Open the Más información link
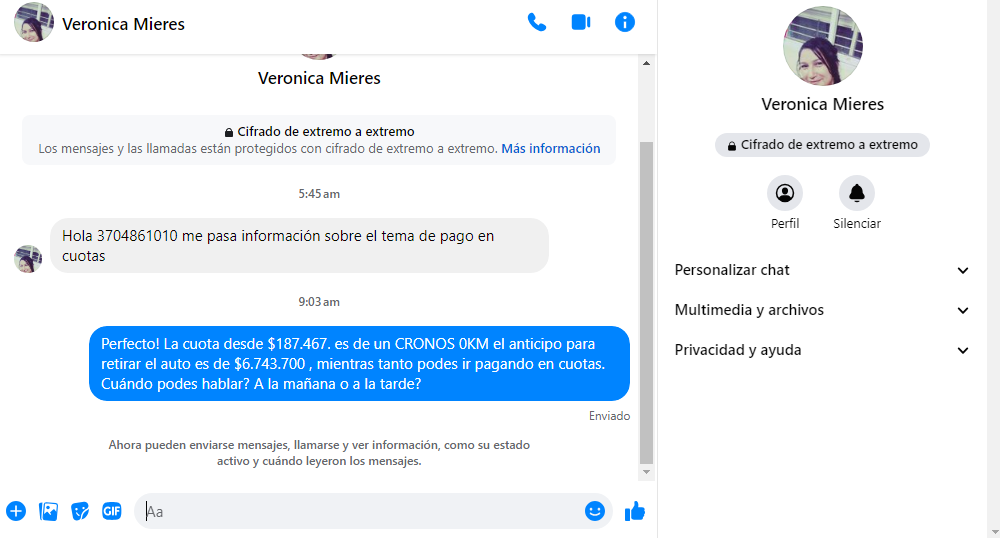Screen dimensions: 1000x538 pyautogui.click(x=550, y=149)
